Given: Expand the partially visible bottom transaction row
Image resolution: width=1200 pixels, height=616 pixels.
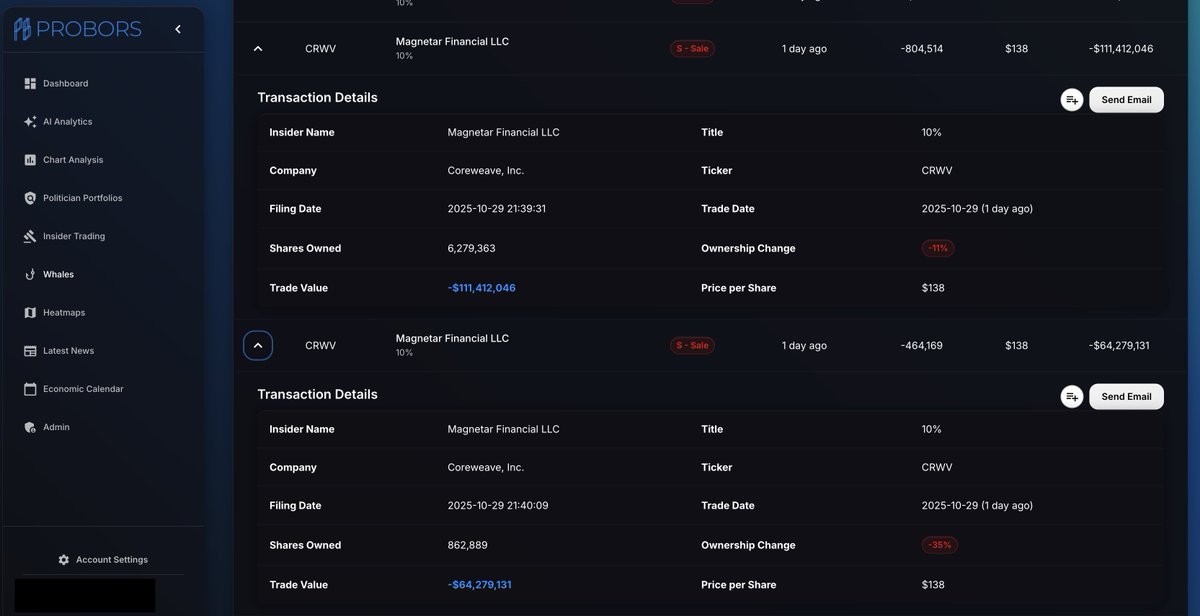Looking at the screenshot, I should pyautogui.click(x=257, y=610).
